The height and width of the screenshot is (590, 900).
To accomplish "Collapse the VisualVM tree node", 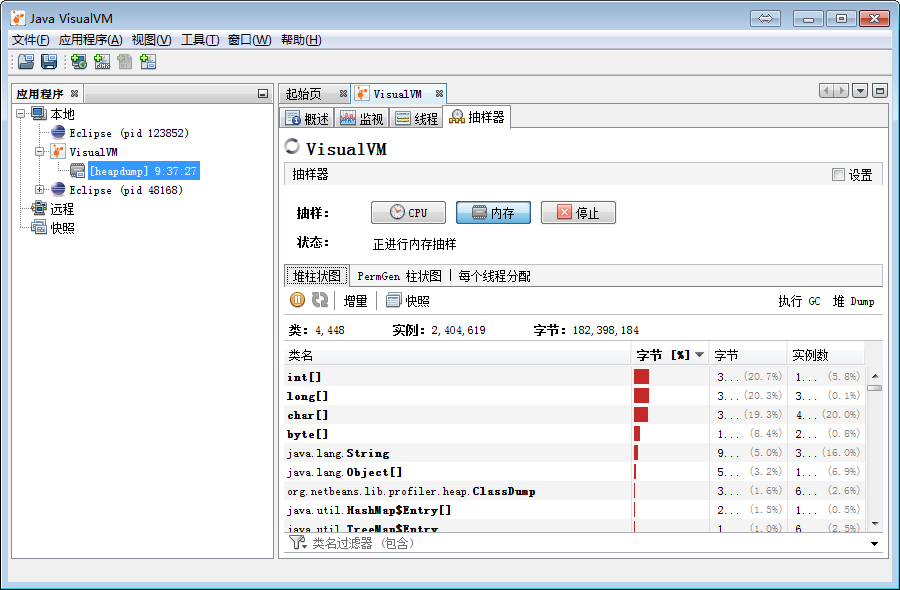I will [x=40, y=152].
